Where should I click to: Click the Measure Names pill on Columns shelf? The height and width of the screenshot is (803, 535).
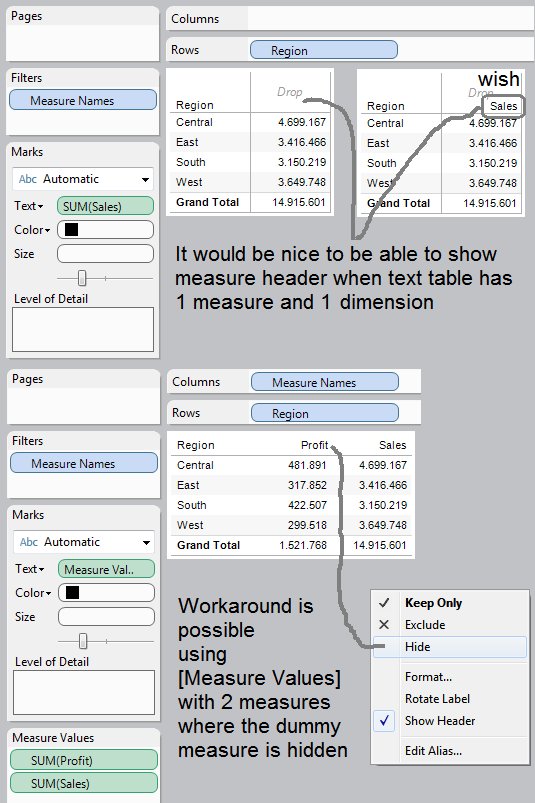pos(325,382)
